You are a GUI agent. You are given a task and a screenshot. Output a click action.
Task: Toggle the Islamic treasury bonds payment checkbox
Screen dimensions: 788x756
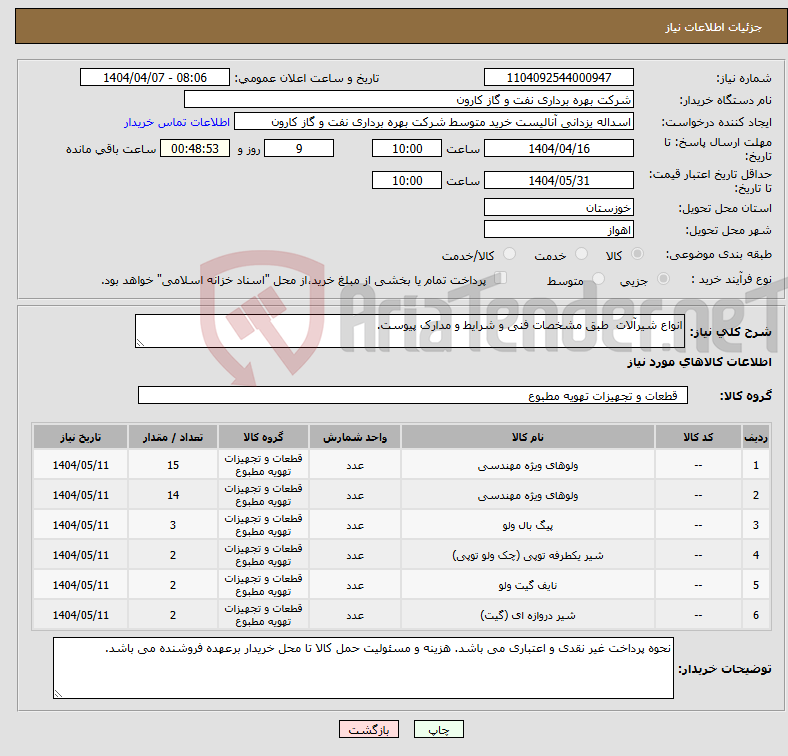[501, 278]
